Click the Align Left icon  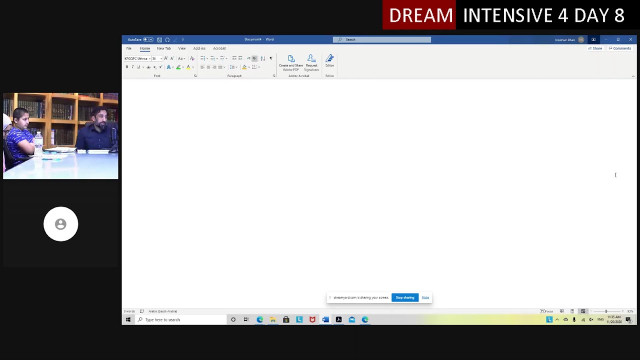202,67
